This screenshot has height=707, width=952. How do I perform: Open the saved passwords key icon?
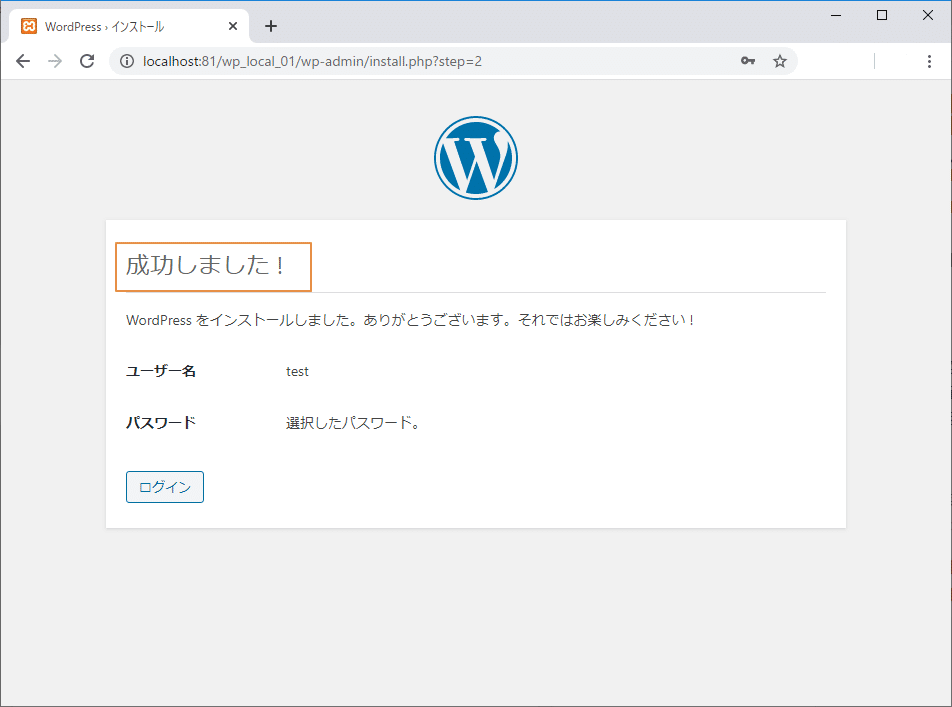(748, 61)
